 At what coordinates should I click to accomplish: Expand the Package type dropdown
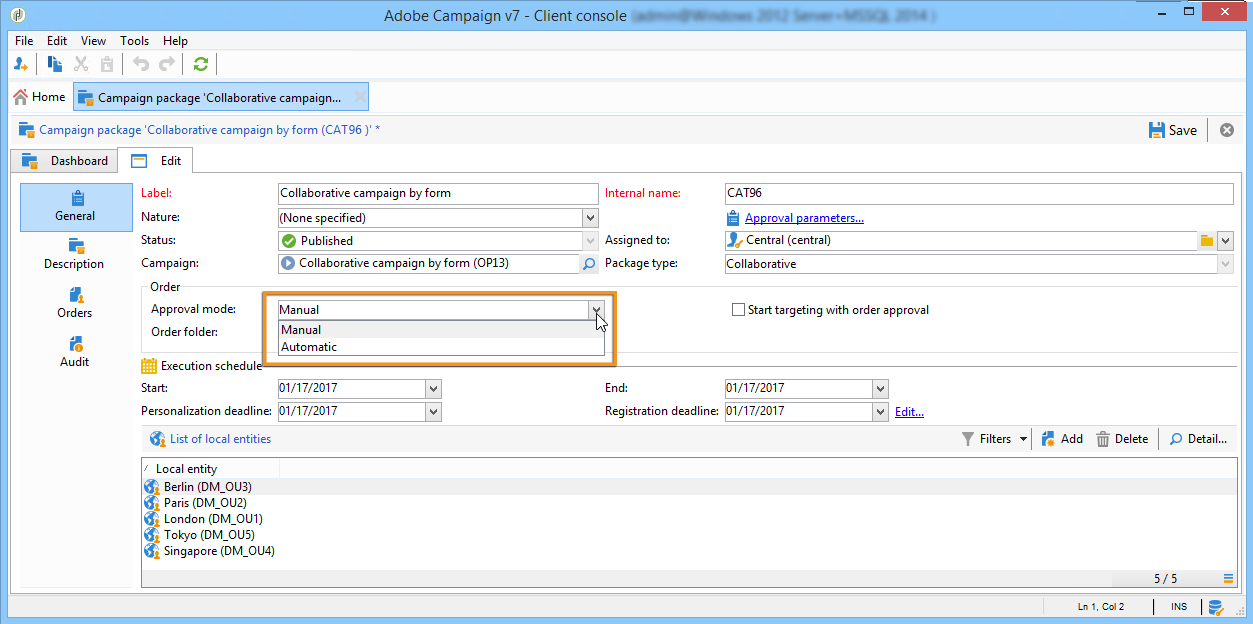point(1226,264)
